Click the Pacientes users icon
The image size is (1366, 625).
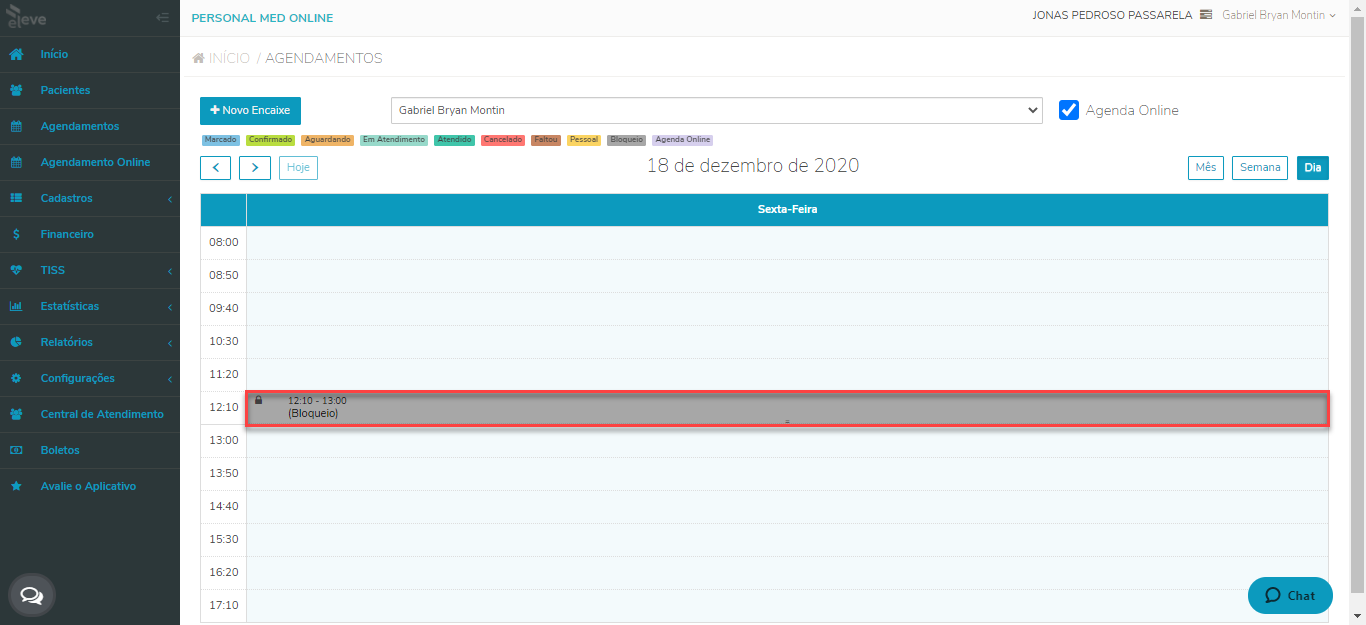pos(16,90)
